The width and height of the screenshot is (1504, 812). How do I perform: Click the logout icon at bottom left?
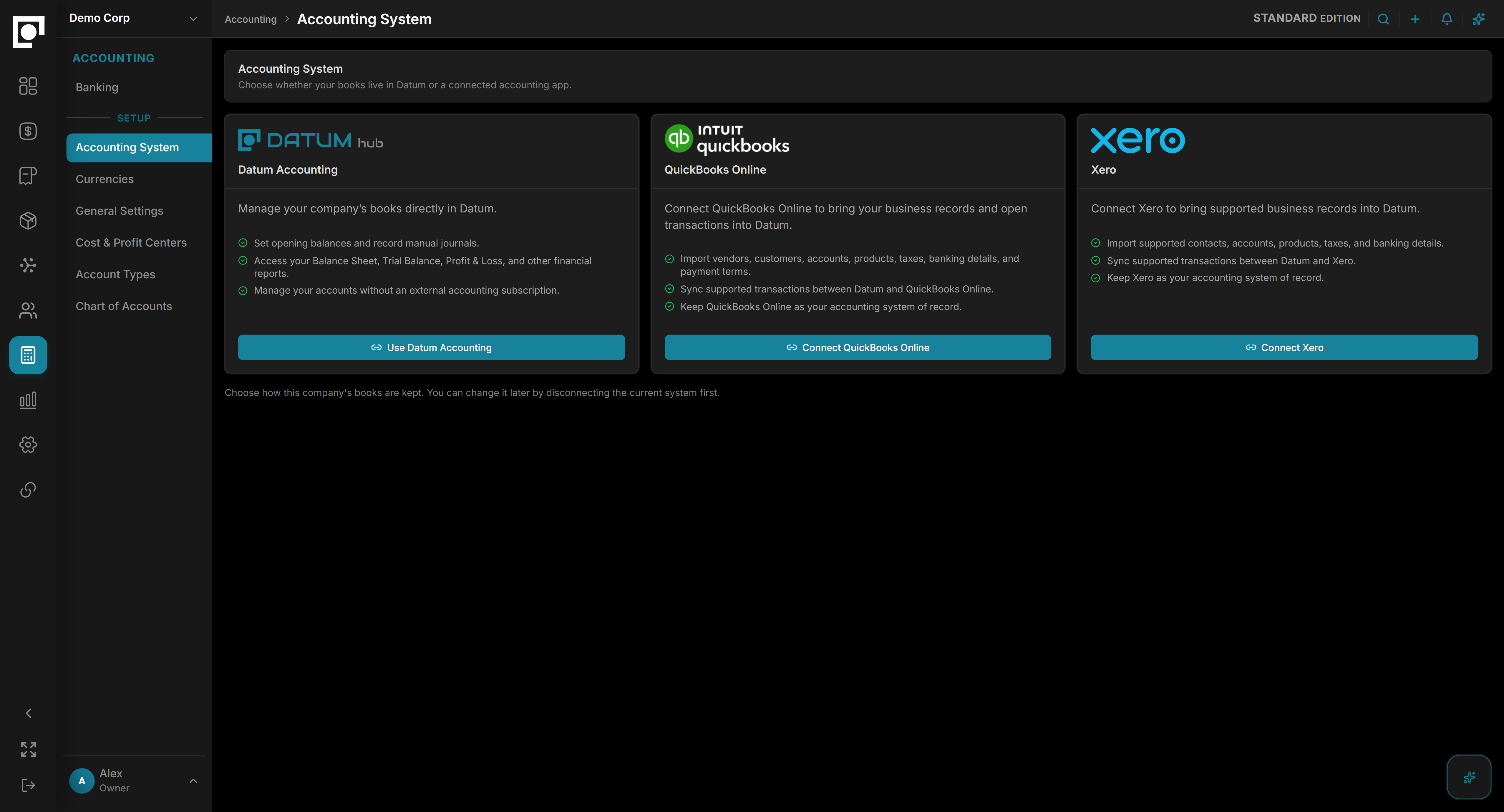[28, 785]
